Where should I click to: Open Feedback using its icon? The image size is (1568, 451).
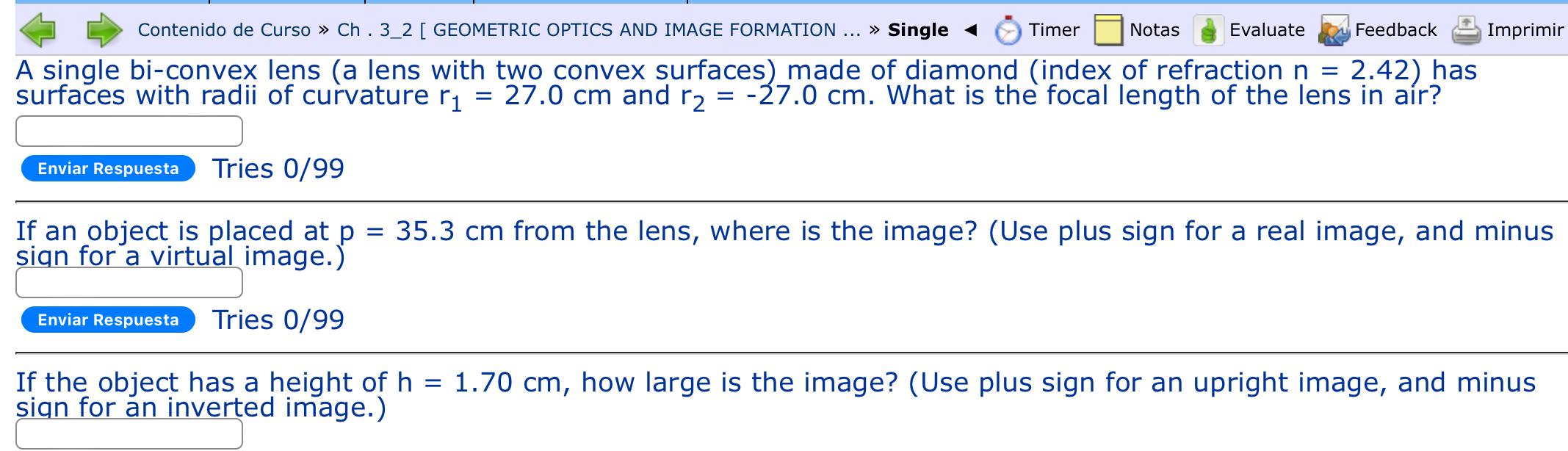click(x=1334, y=30)
